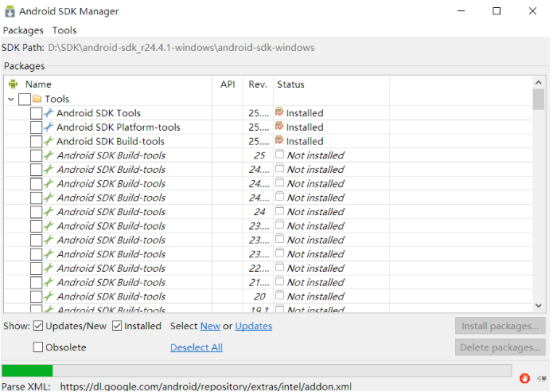Click the green Android icon in Name header
554x392 pixels.
pos(13,84)
